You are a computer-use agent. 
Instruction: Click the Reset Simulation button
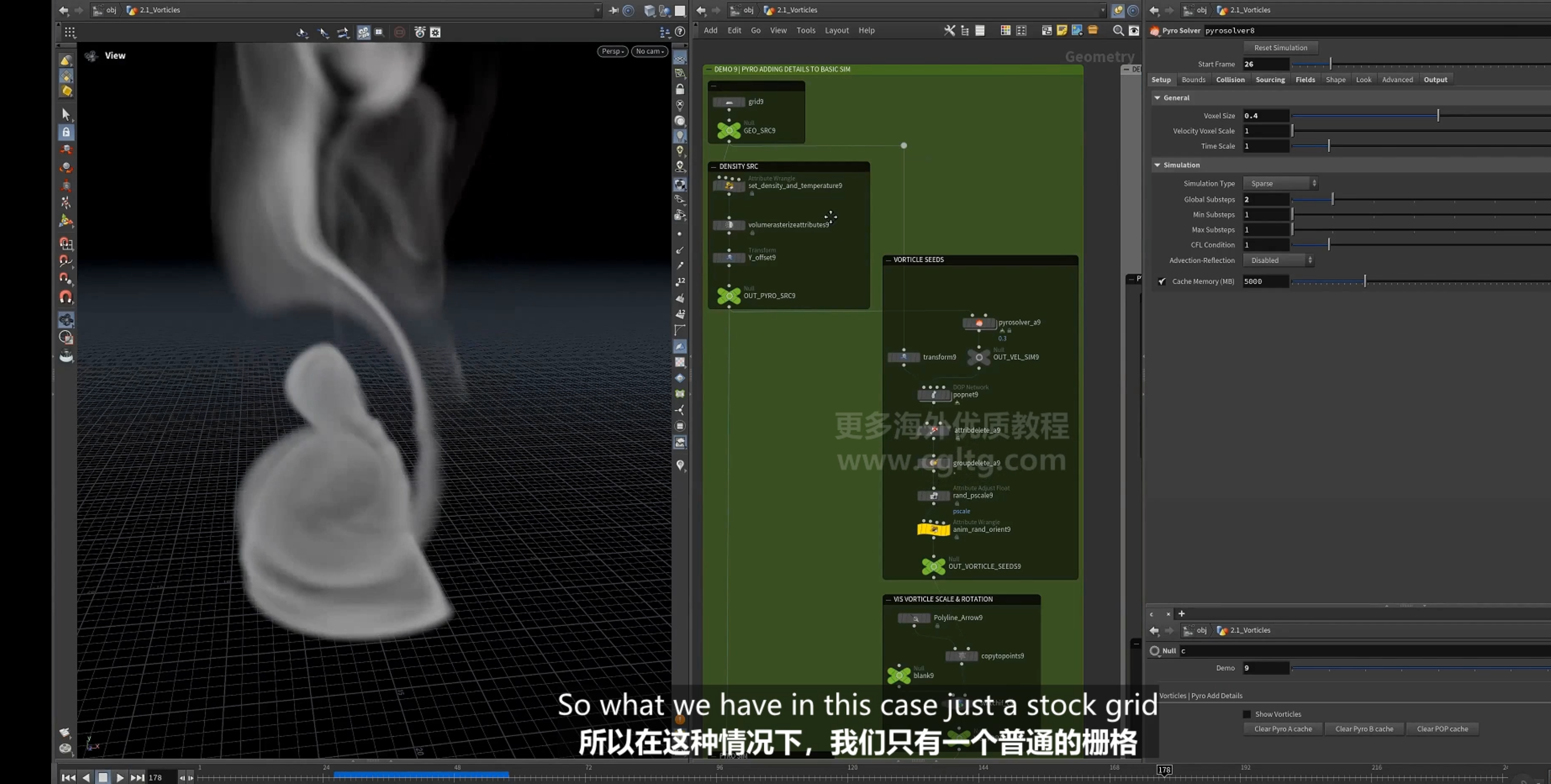tap(1280, 47)
